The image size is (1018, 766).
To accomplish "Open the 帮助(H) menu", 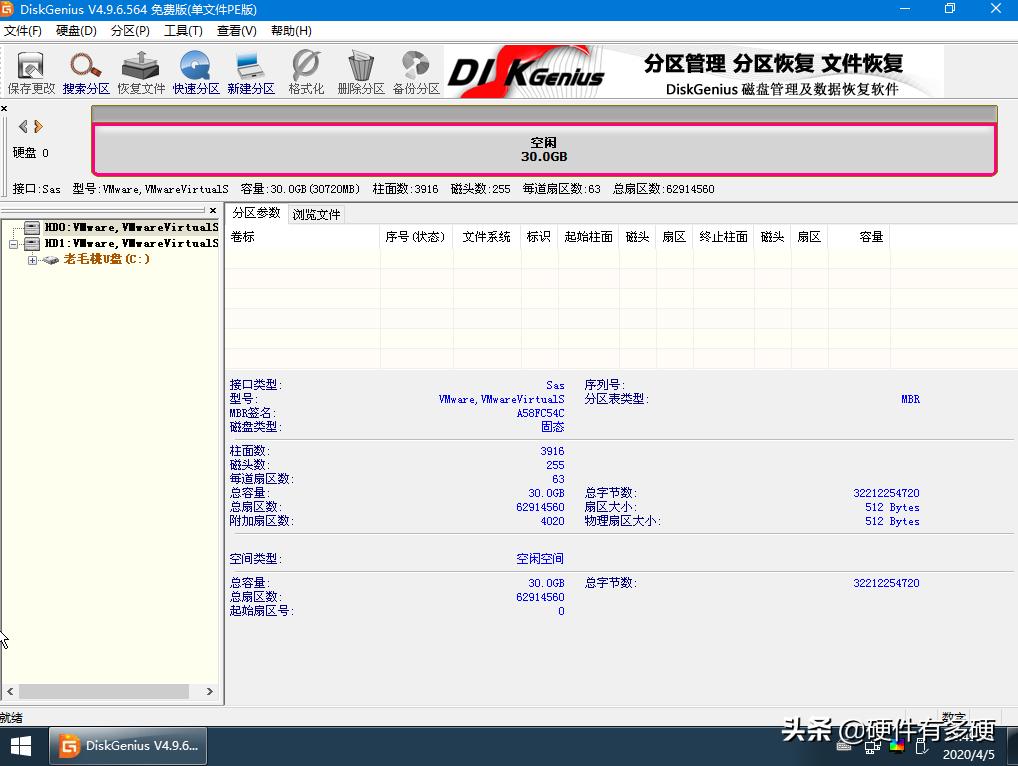I will (290, 30).
